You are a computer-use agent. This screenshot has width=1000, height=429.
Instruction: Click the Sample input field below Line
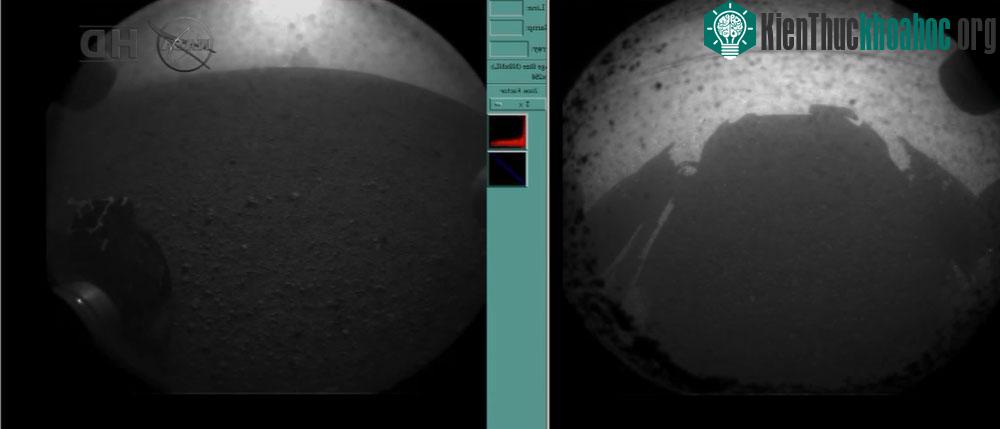[506, 28]
